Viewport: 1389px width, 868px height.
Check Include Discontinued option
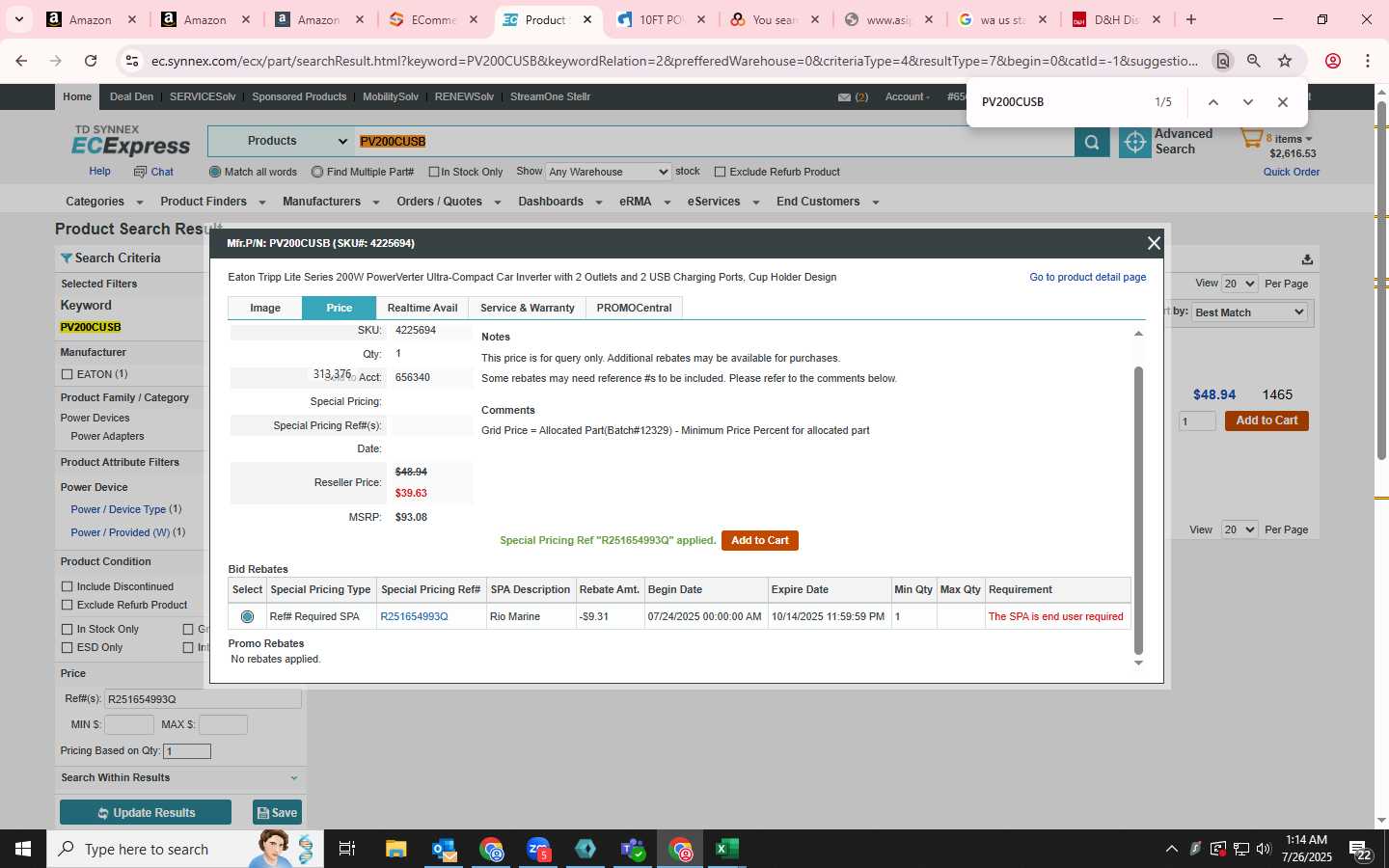(x=67, y=586)
